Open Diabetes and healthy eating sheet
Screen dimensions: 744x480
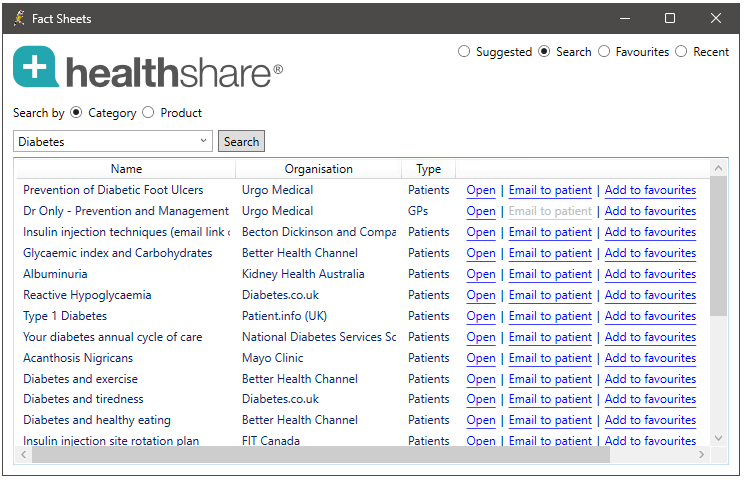(x=481, y=420)
